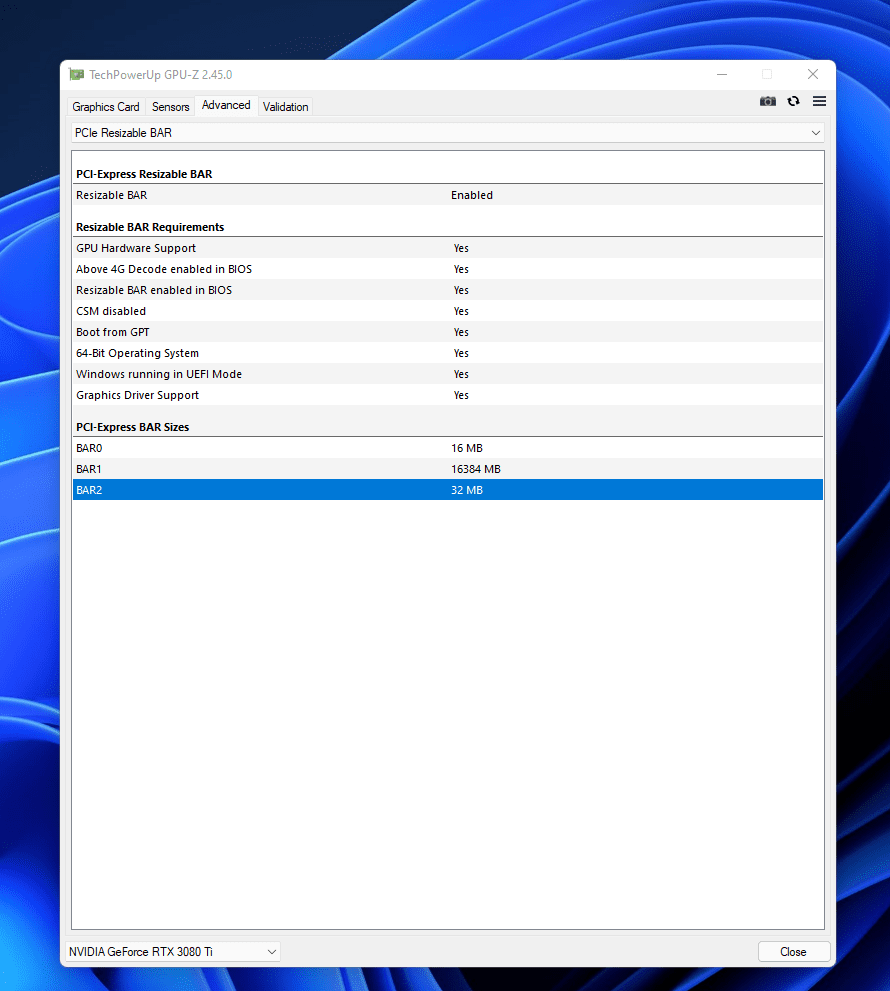Image resolution: width=890 pixels, height=991 pixels.
Task: Click the GPU-Z application icon in the title bar
Action: [x=76, y=75]
